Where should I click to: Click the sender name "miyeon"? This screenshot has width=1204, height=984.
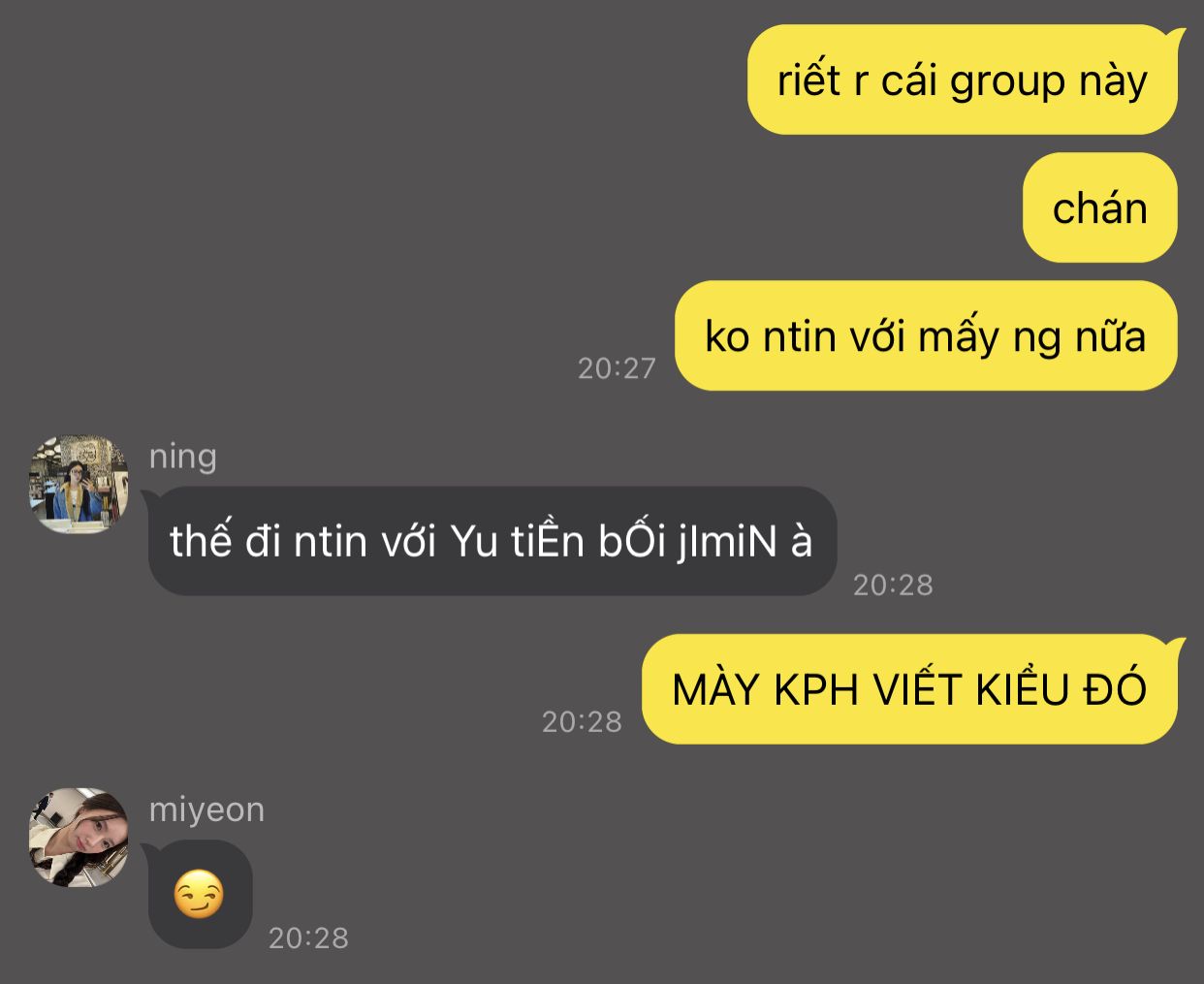pyautogui.click(x=206, y=809)
